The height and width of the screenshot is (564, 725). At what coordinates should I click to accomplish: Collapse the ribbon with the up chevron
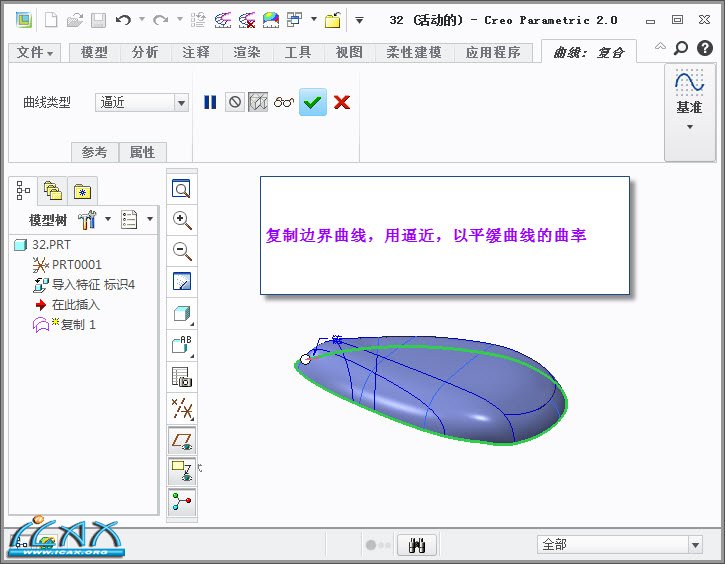pos(661,46)
